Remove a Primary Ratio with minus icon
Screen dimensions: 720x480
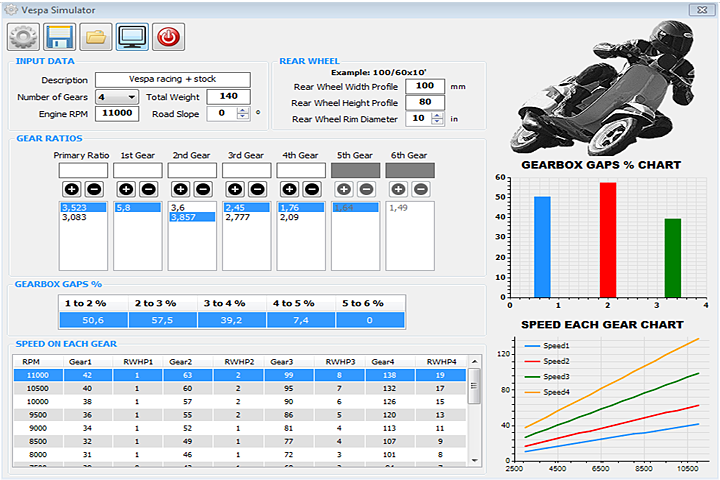(94, 189)
